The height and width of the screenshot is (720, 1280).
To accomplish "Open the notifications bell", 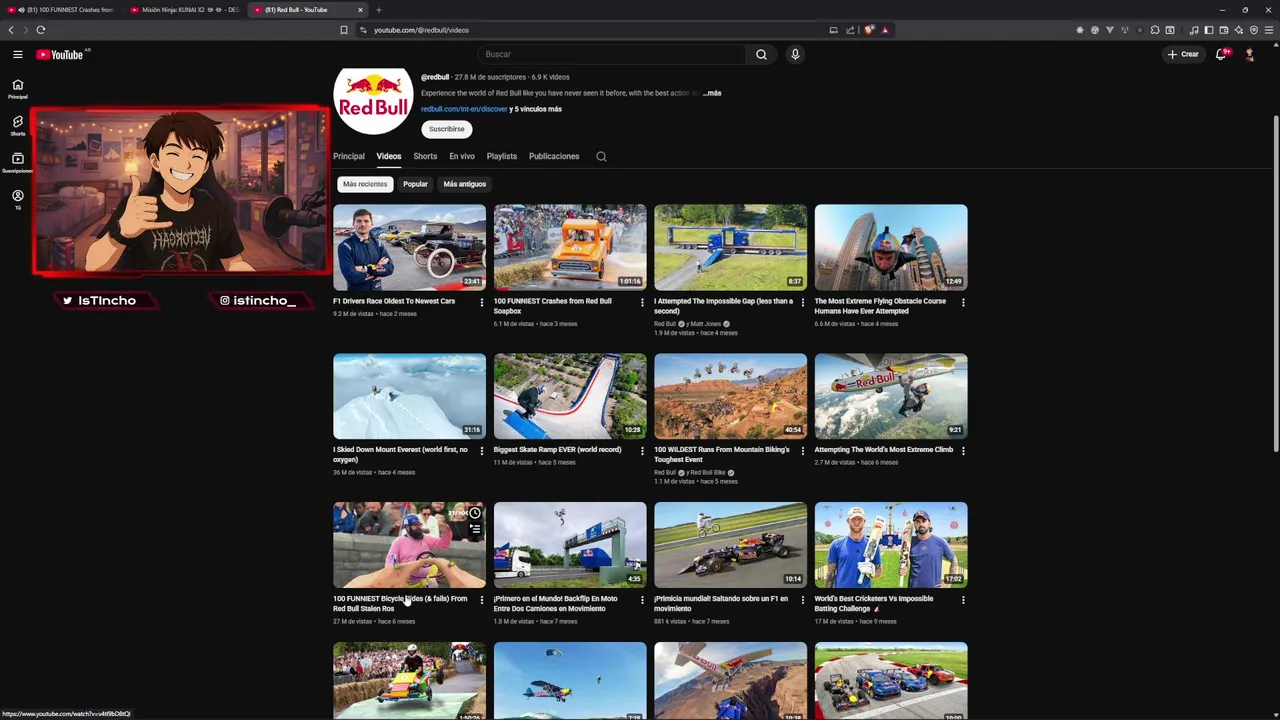I will point(1221,54).
